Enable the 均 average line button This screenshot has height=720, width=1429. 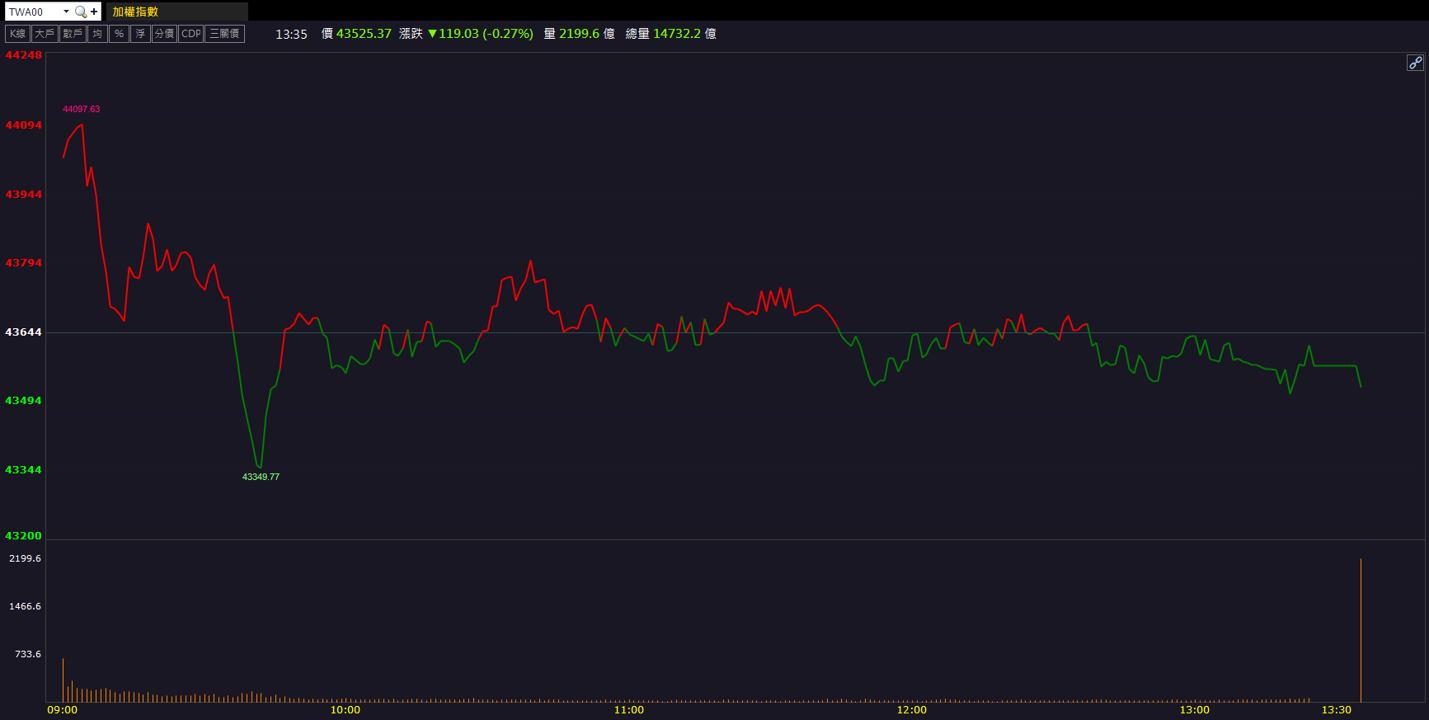tap(97, 34)
